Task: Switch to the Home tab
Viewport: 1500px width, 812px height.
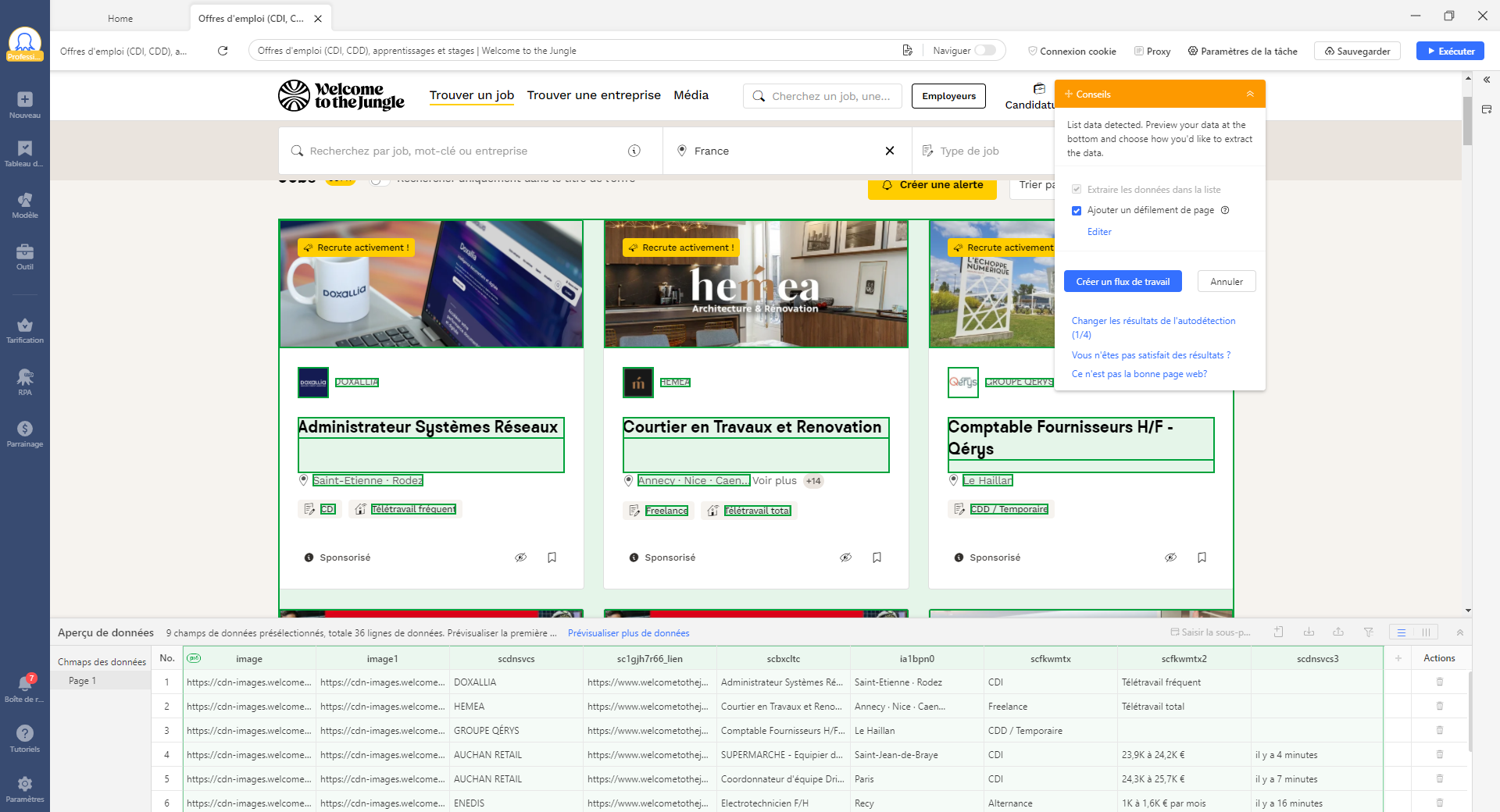Action: click(x=120, y=19)
